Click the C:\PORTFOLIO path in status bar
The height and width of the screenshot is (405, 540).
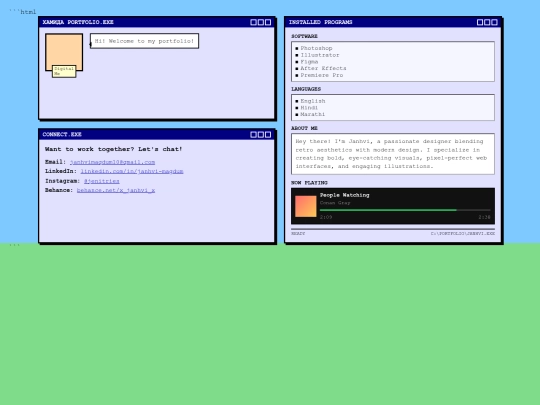click(463, 233)
